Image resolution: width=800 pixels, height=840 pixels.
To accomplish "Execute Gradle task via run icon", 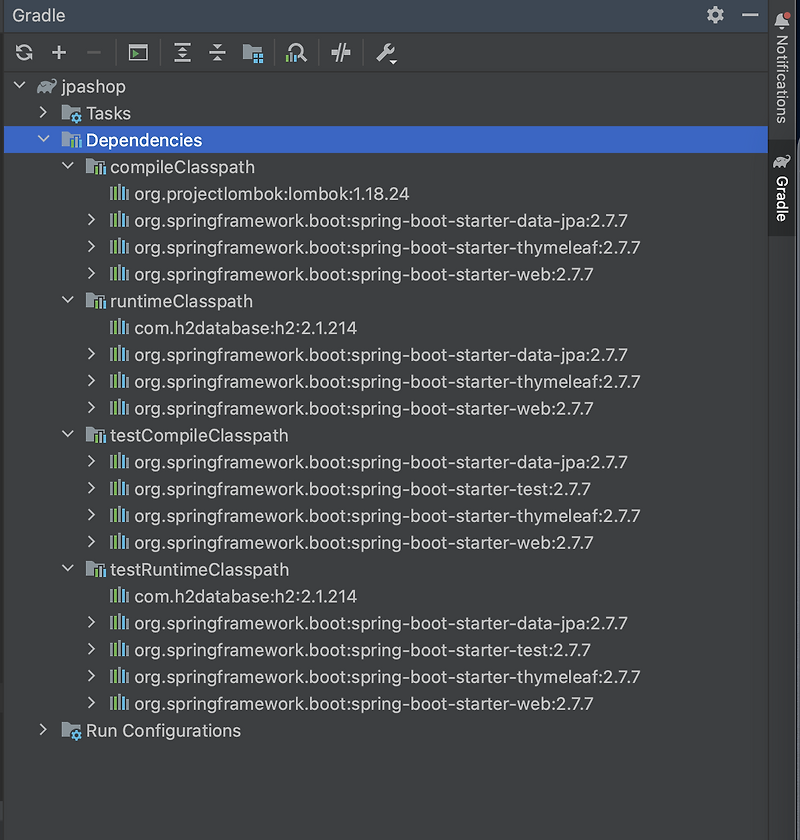I will pyautogui.click(x=137, y=52).
